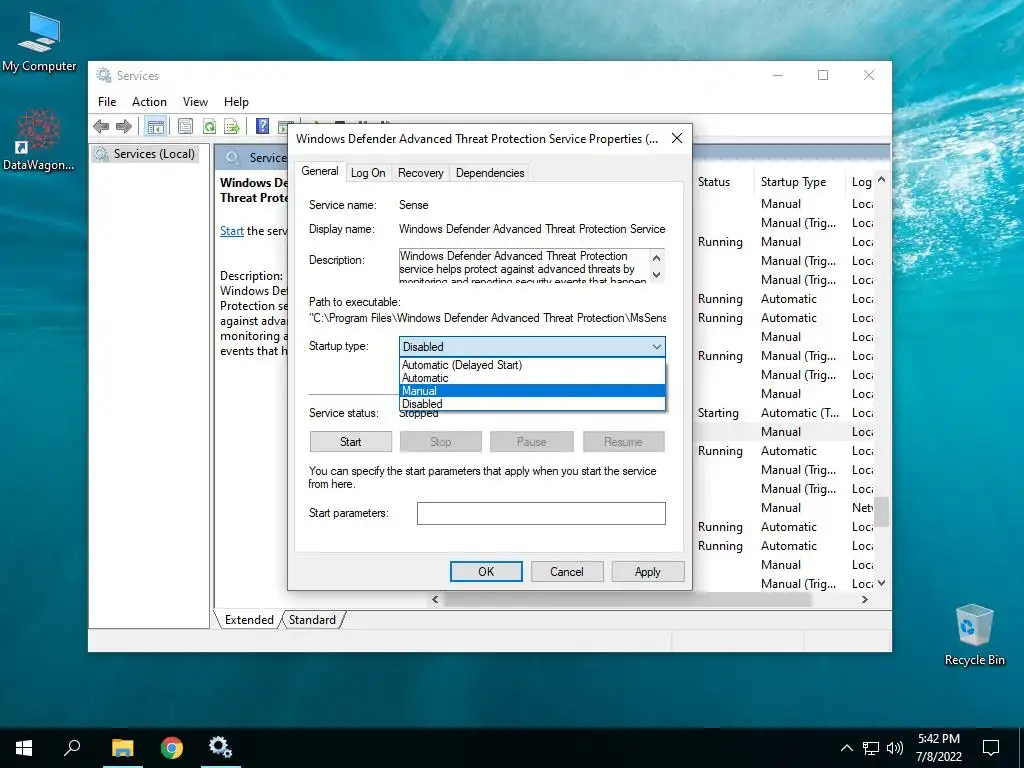Click the horizontal scrollbar left arrow
Screen dimensions: 1024x768
435,600
